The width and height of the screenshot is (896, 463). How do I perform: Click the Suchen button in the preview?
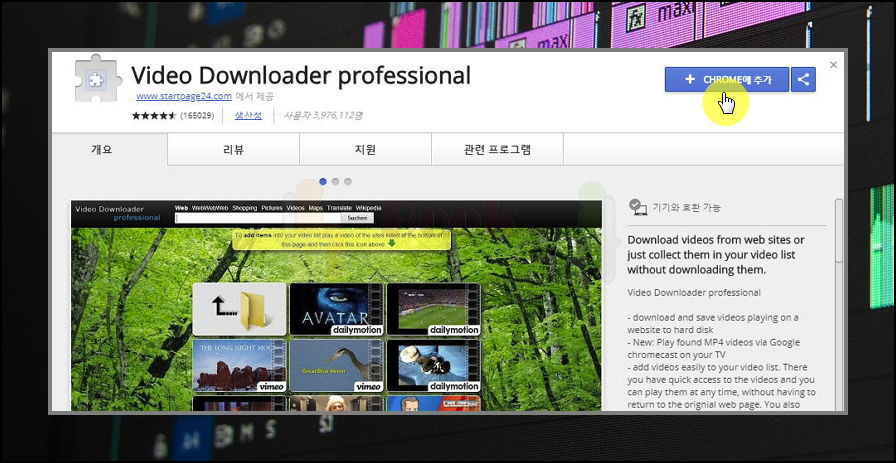357,218
